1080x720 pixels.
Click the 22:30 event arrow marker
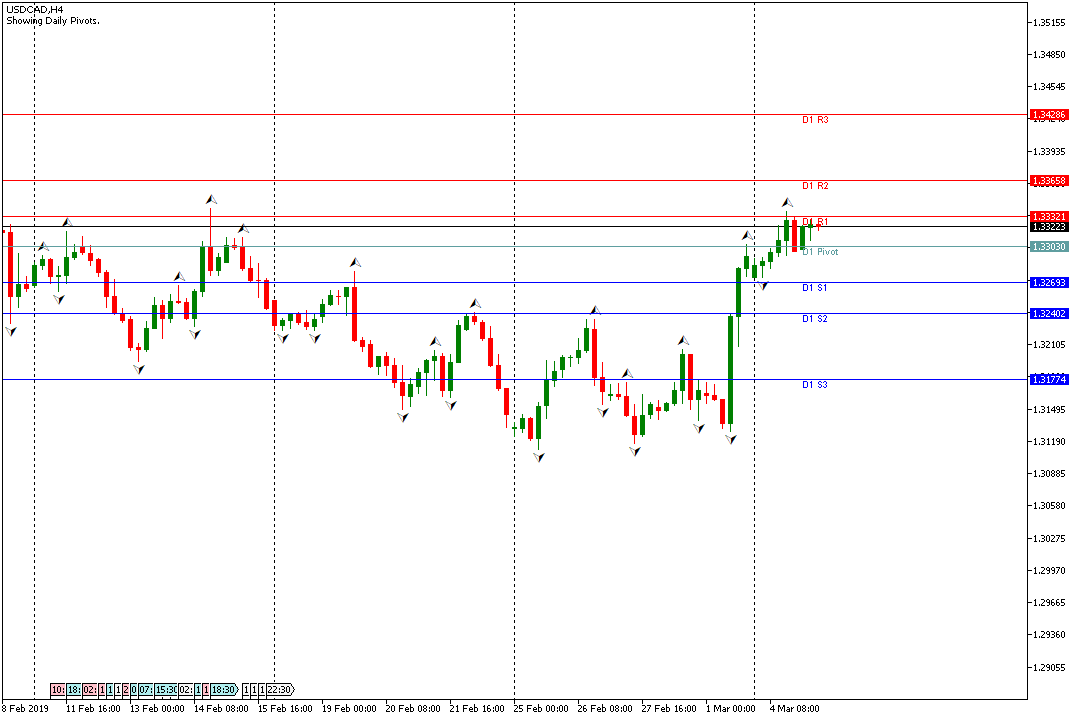pos(280,690)
